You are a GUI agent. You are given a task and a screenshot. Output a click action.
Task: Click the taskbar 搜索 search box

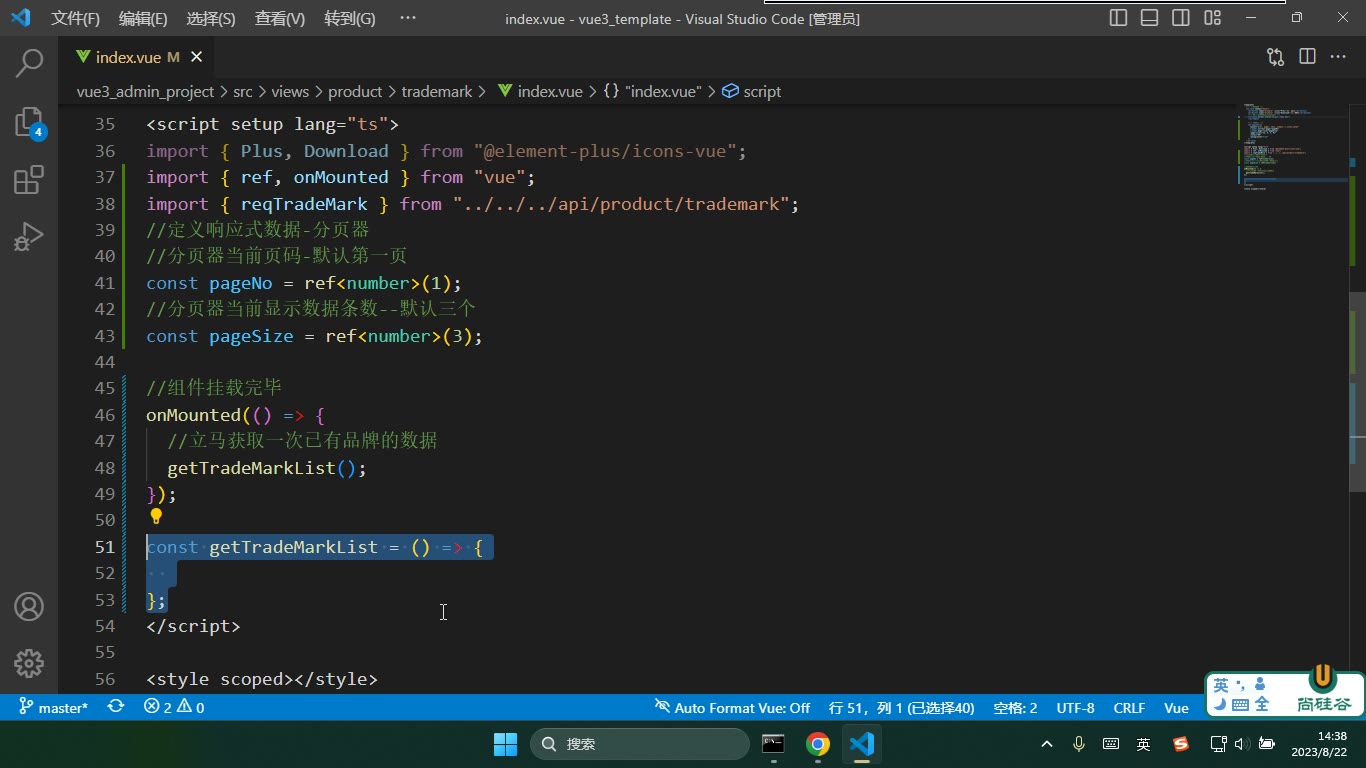pyautogui.click(x=640, y=744)
